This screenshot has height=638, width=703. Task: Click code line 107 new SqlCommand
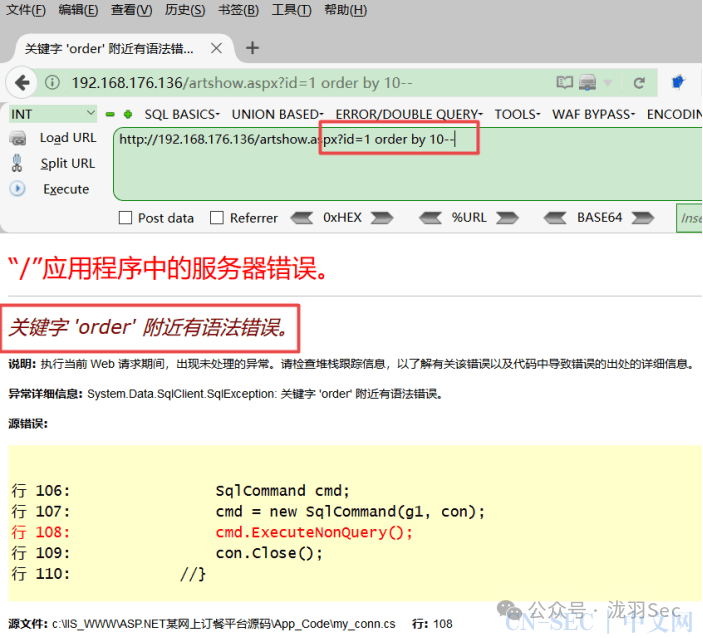coord(350,512)
